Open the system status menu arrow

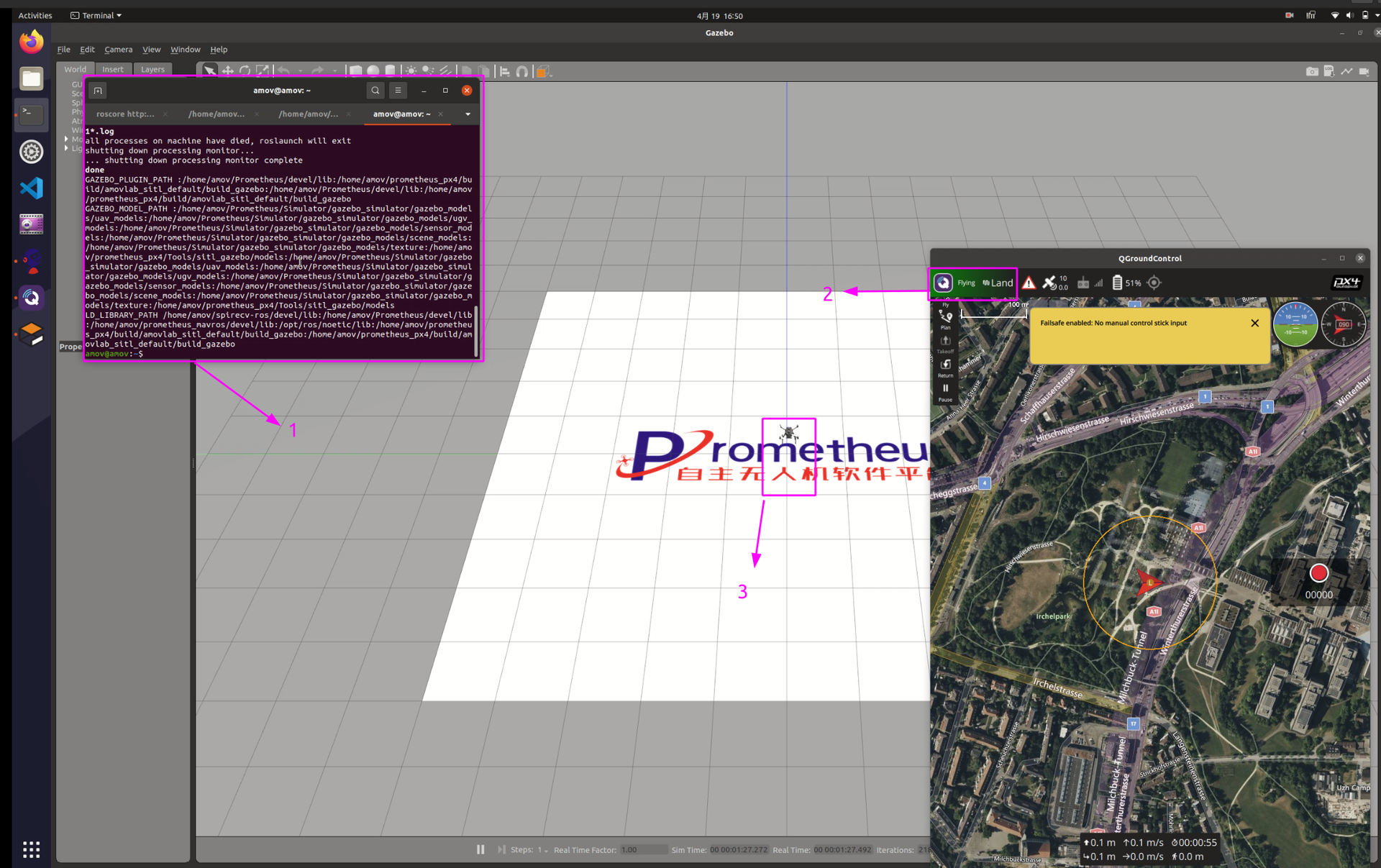[x=1377, y=15]
